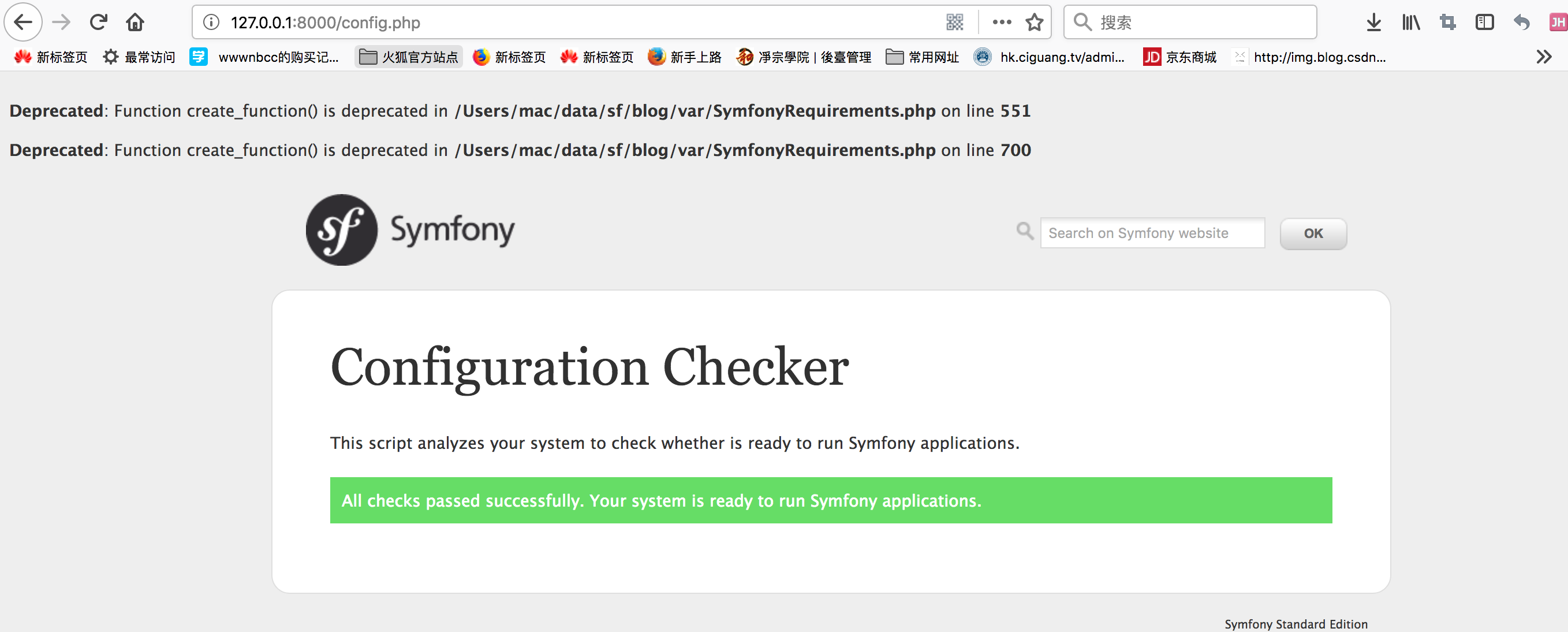Click the browser forward arrow
Viewport: 1568px width, 632px height.
(x=61, y=23)
